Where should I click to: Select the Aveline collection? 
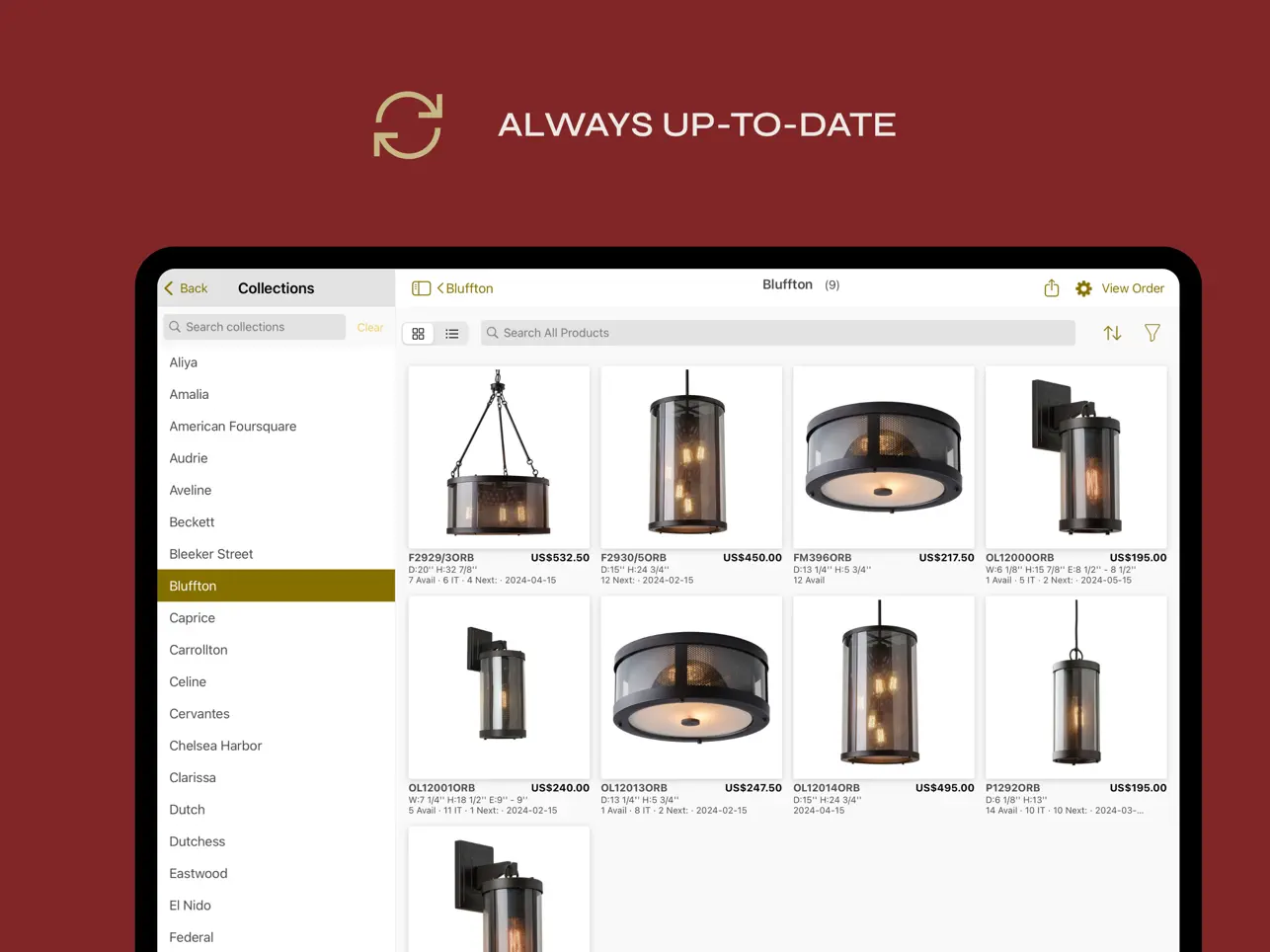coord(276,490)
